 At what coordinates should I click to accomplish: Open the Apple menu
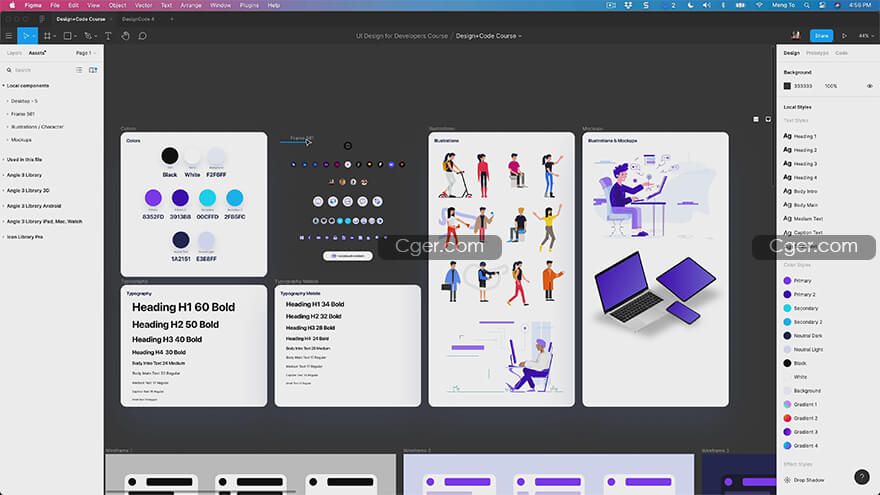[x=12, y=5]
